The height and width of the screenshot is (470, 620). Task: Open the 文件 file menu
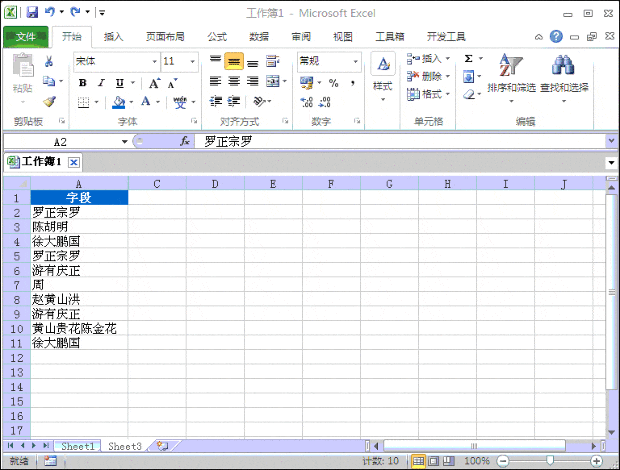click(x=26, y=37)
